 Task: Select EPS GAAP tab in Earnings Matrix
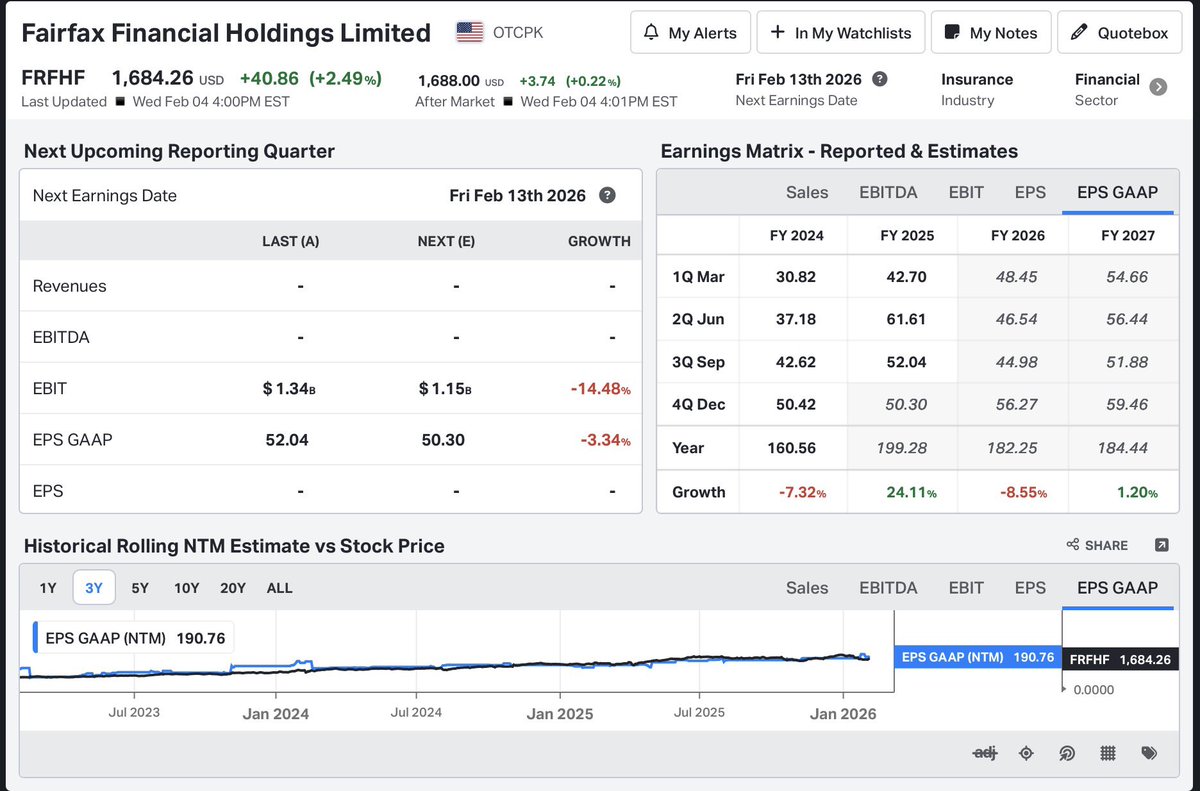point(1117,192)
